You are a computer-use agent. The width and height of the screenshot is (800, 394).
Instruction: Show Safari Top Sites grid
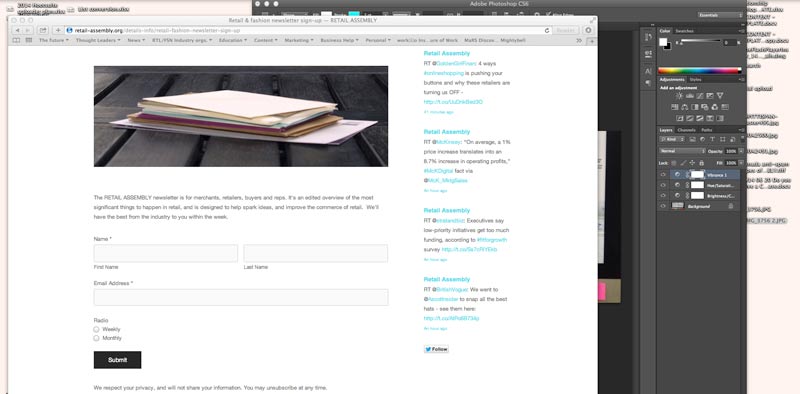[x=29, y=40]
